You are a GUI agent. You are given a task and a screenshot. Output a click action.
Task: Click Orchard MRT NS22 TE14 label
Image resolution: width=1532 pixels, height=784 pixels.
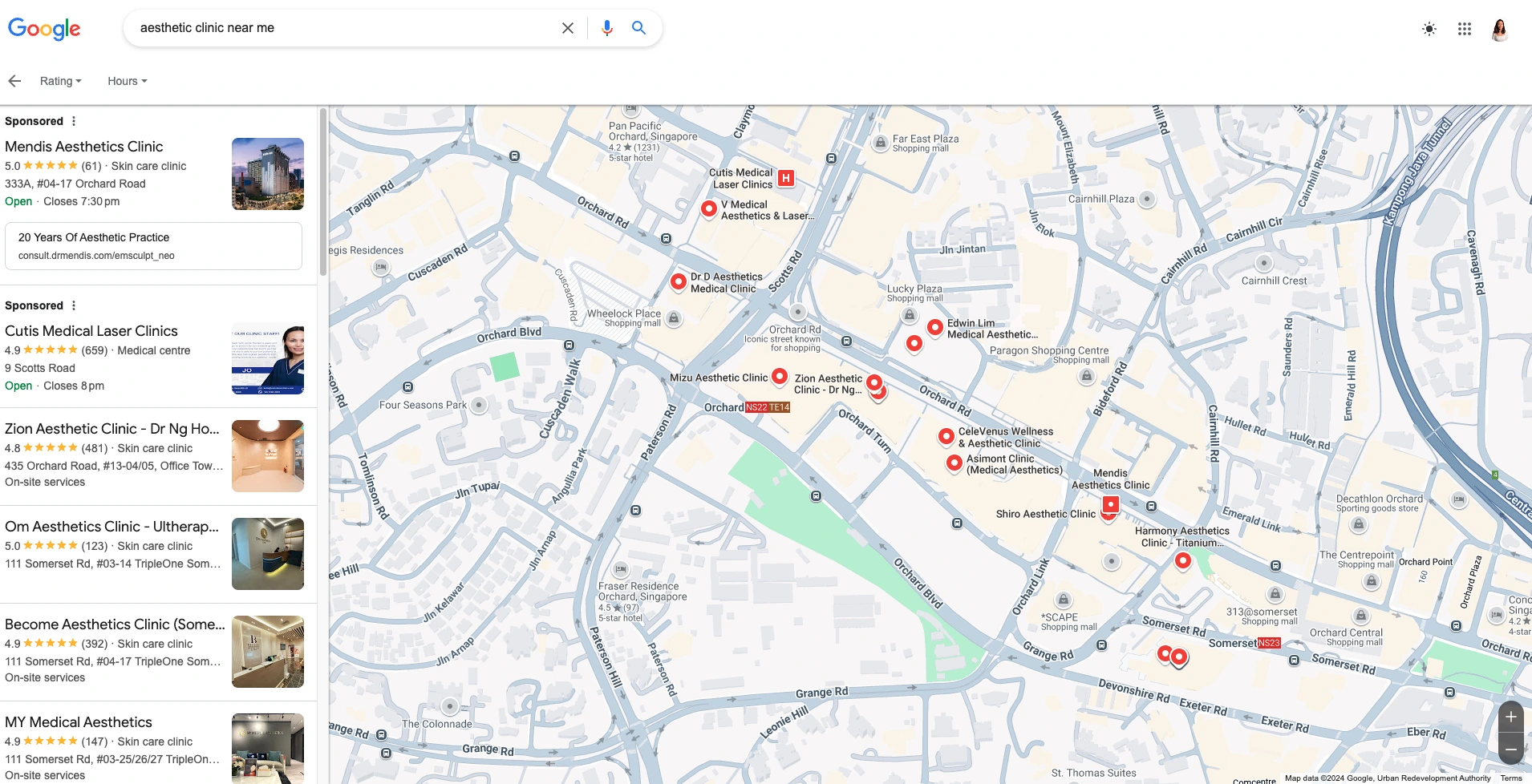[x=748, y=407]
